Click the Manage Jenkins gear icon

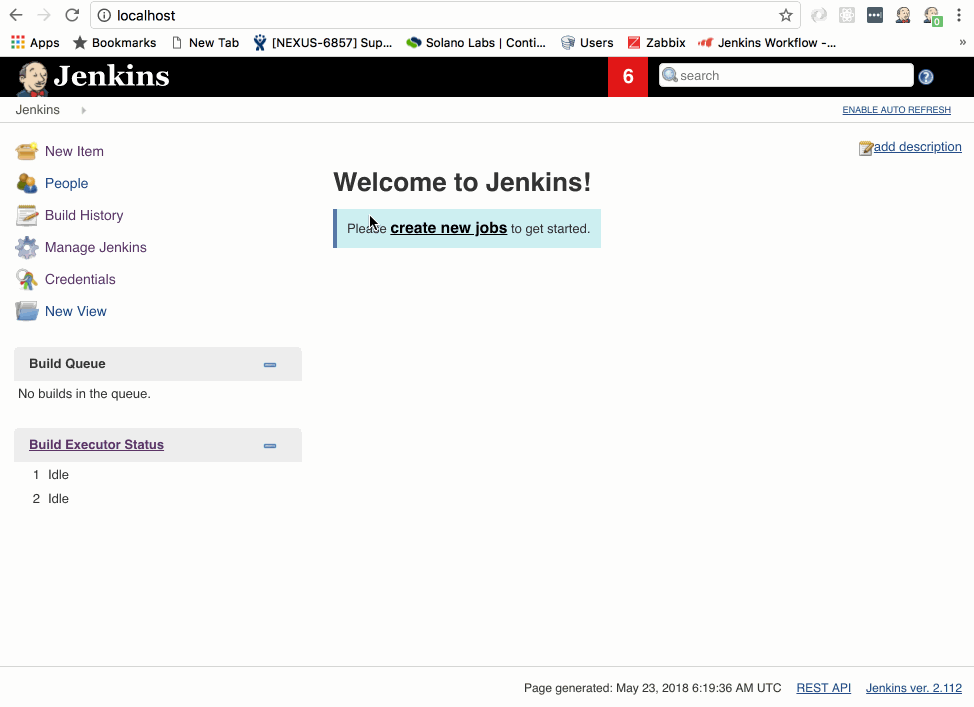(27, 247)
